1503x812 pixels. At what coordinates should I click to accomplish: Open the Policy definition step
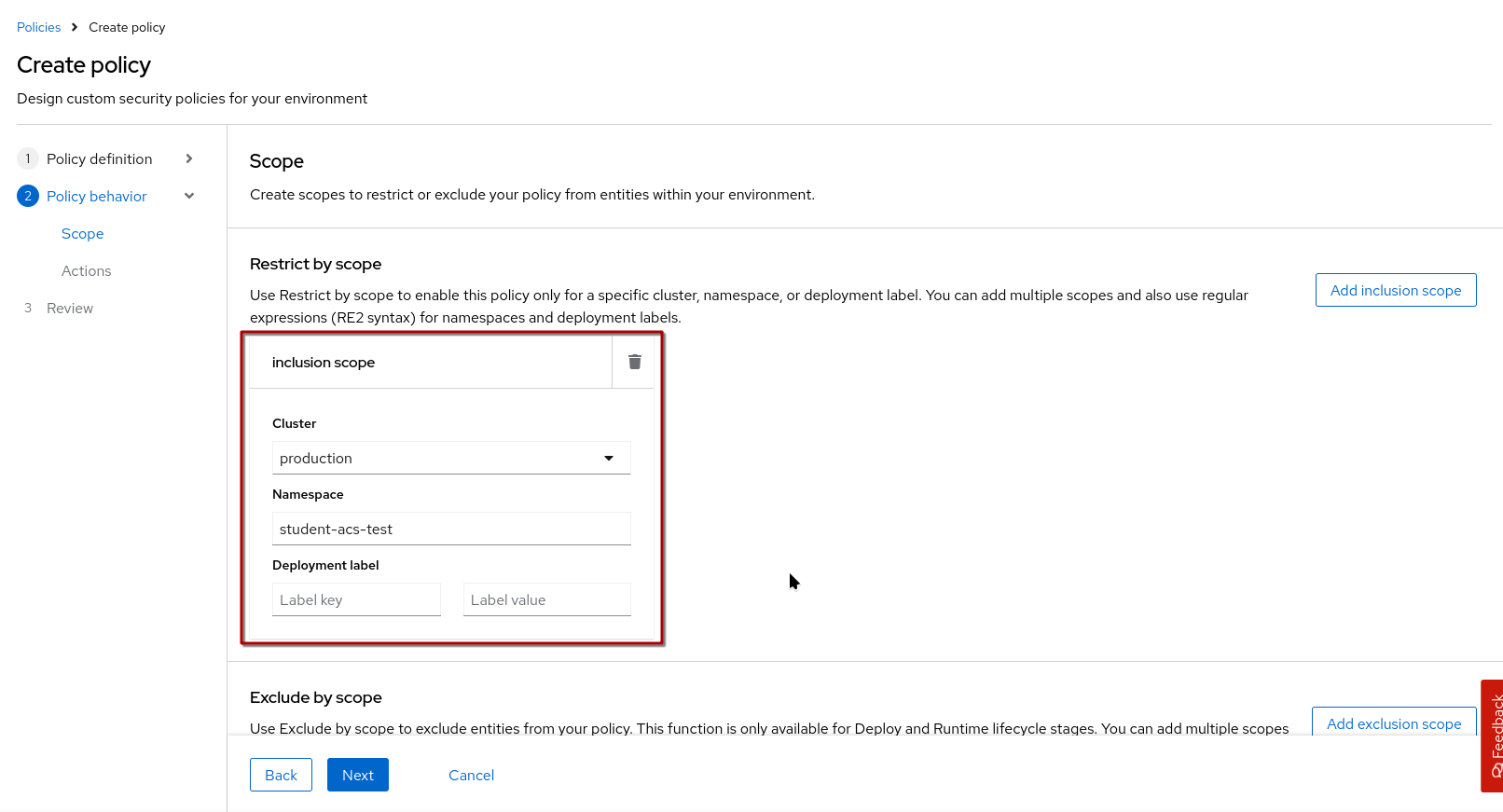(99, 158)
